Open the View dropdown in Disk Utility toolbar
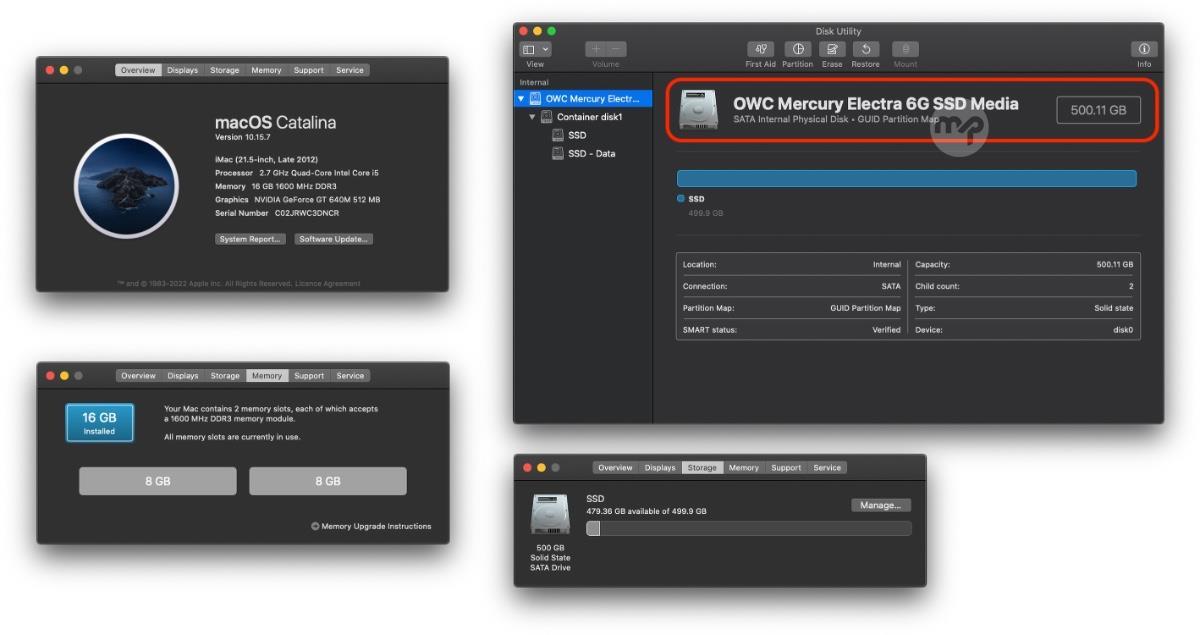This screenshot has height=635, width=1200. click(x=535, y=49)
